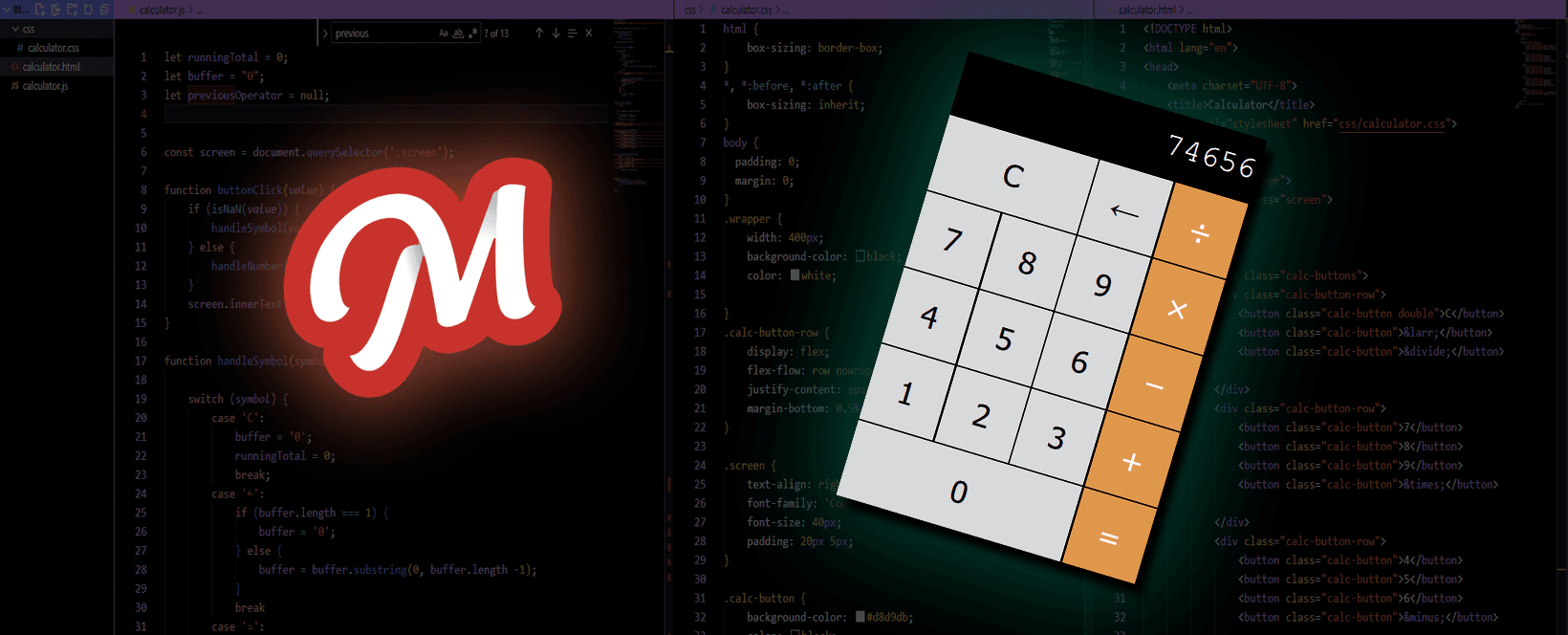Toggle Match Case in find widget
Viewport: 1568px width, 635px height.
[x=444, y=33]
